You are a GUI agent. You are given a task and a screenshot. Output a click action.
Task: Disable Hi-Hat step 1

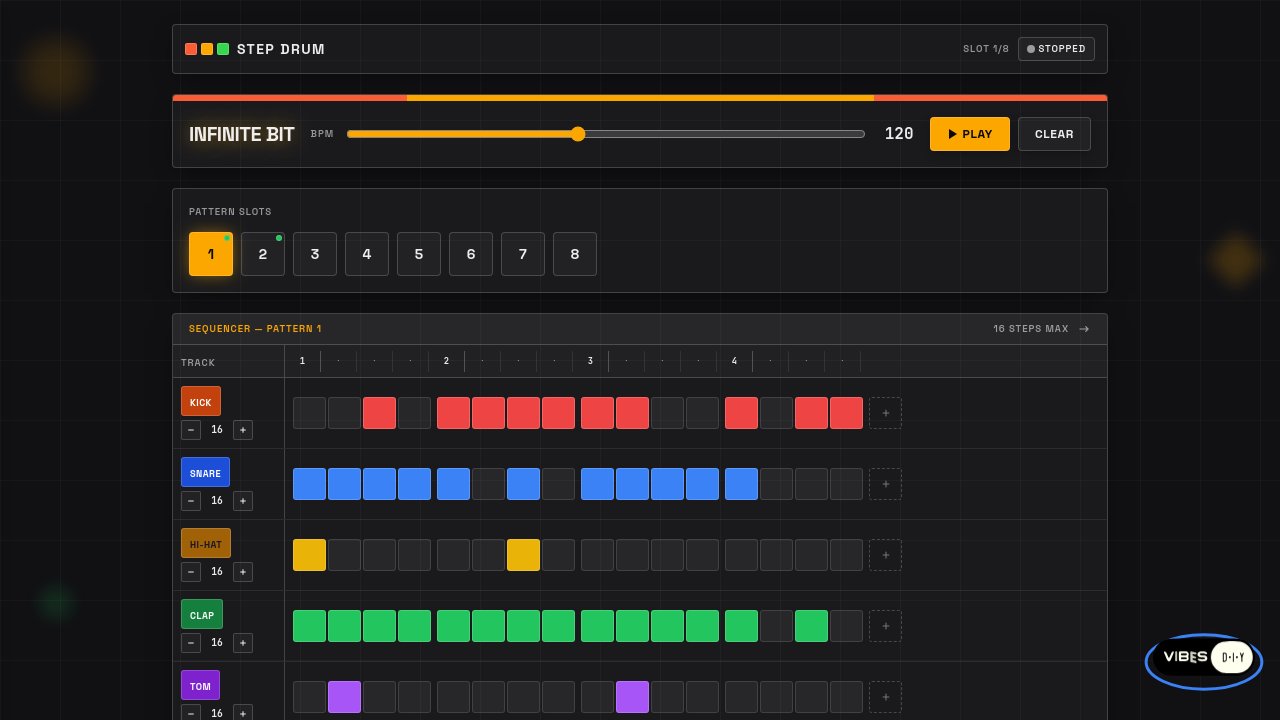click(310, 555)
